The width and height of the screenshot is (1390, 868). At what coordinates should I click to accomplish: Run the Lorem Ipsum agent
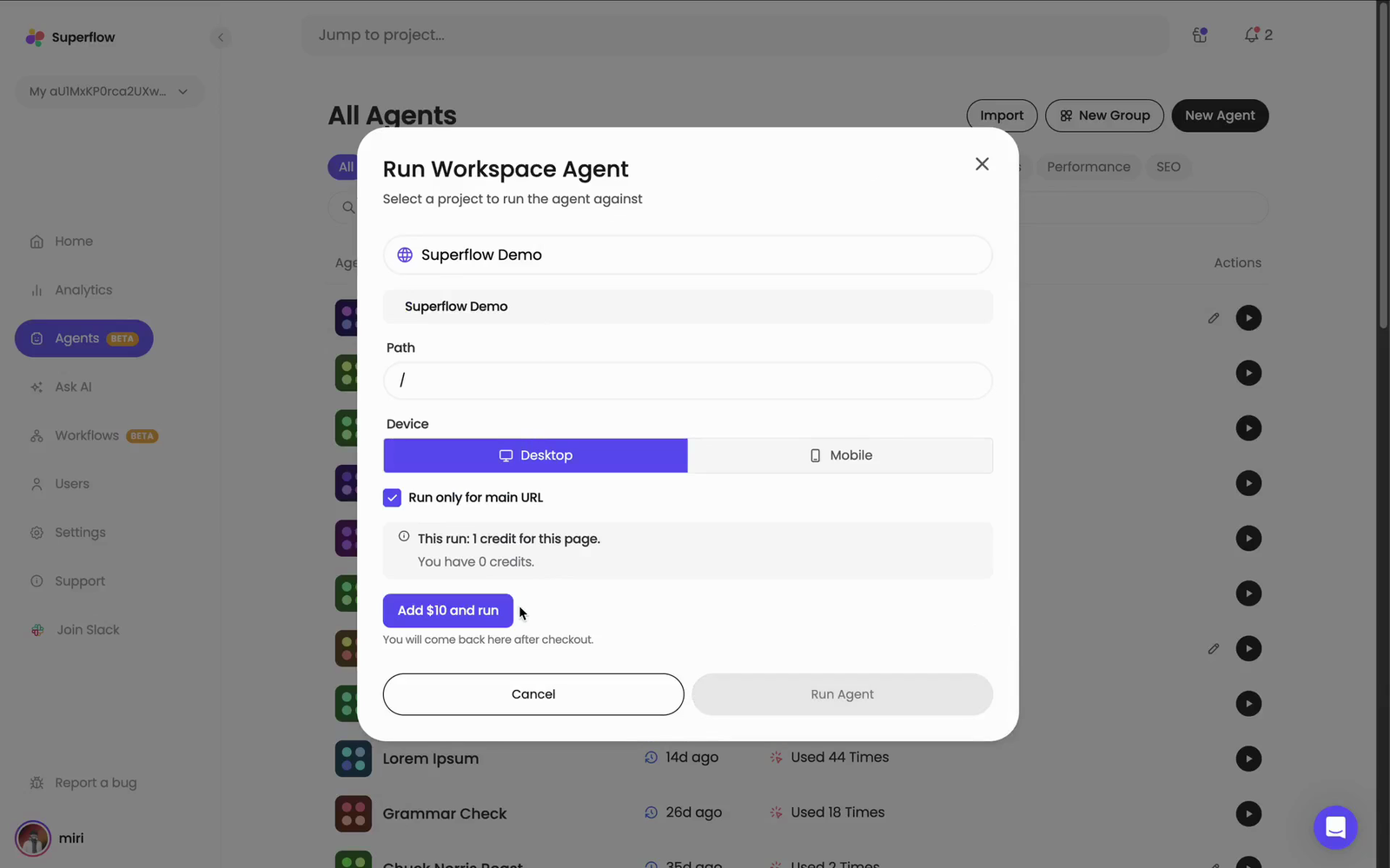point(1248,759)
